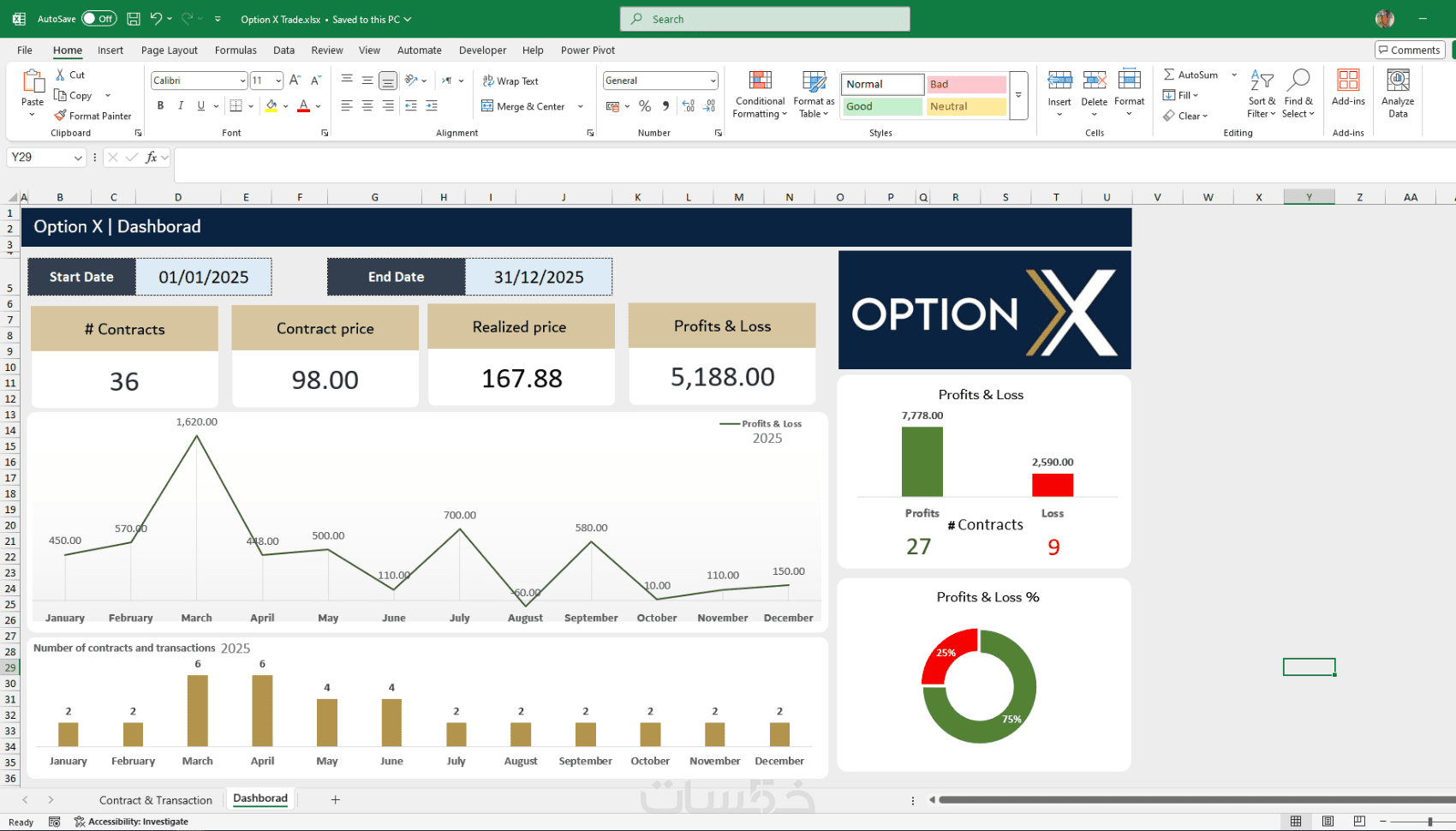The height and width of the screenshot is (831, 1456).
Task: Apply the Bad cell style
Action: click(x=965, y=84)
